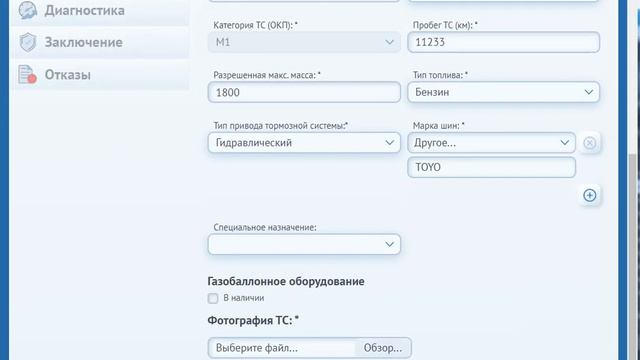Click the Газобаллонное оборудование heading

(286, 281)
